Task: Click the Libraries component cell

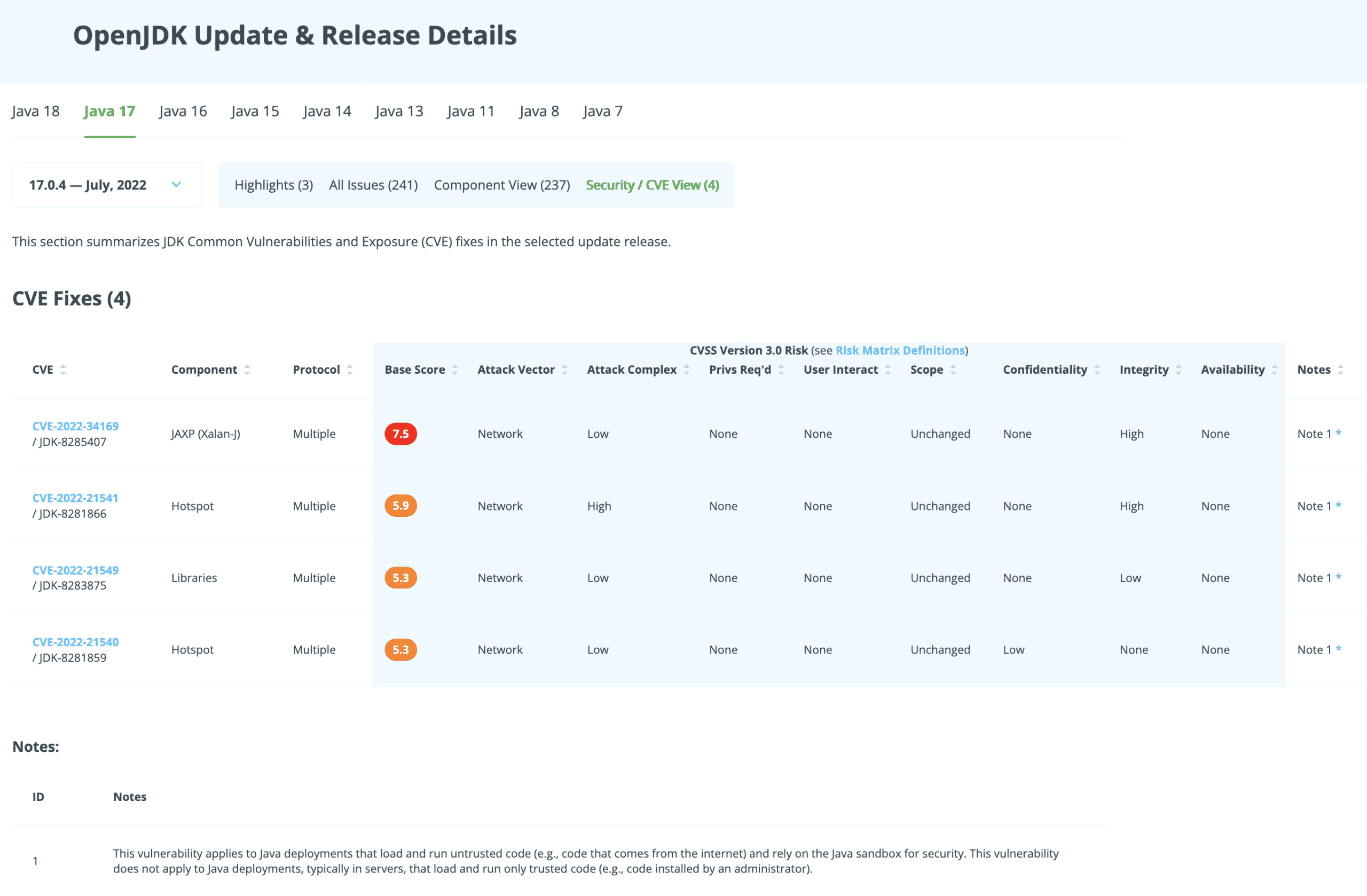Action: click(194, 578)
